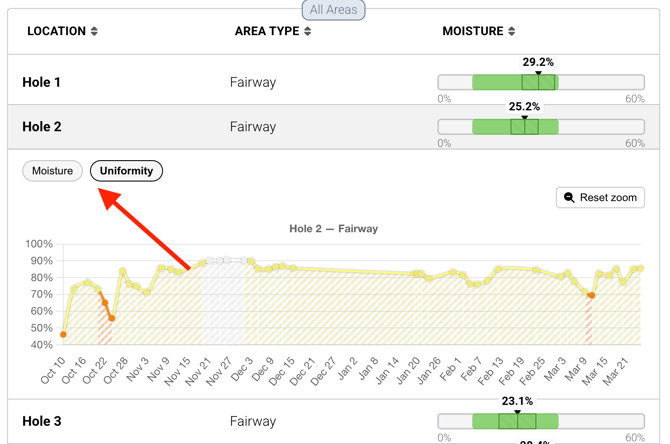Expand the Hole 3 row

tap(42, 421)
